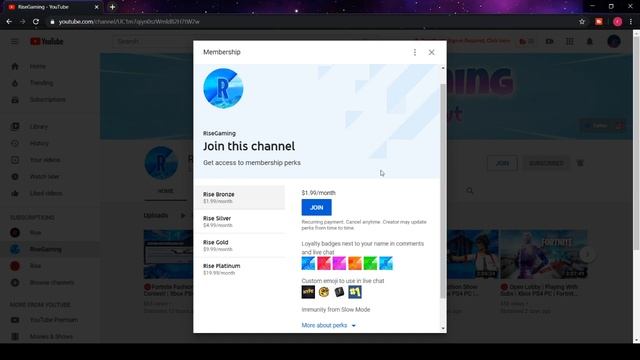640x360 pixels.
Task: Click the red loyalty badge
Action: pos(324,263)
